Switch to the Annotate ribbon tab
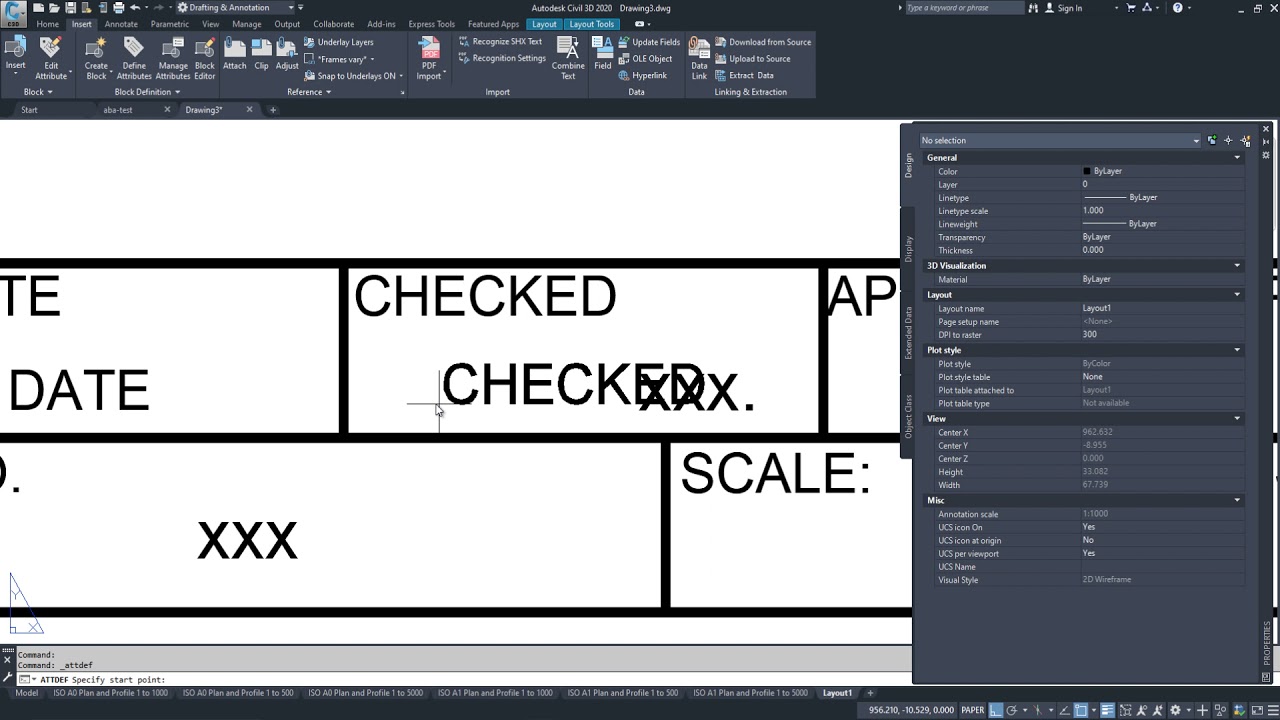1280x720 pixels. click(121, 24)
